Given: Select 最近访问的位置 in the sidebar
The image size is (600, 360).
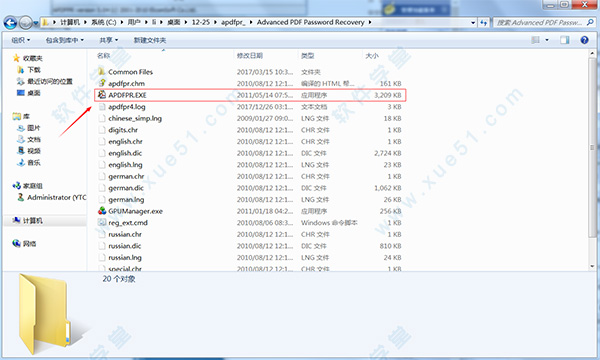Looking at the screenshot, I should 50,81.
